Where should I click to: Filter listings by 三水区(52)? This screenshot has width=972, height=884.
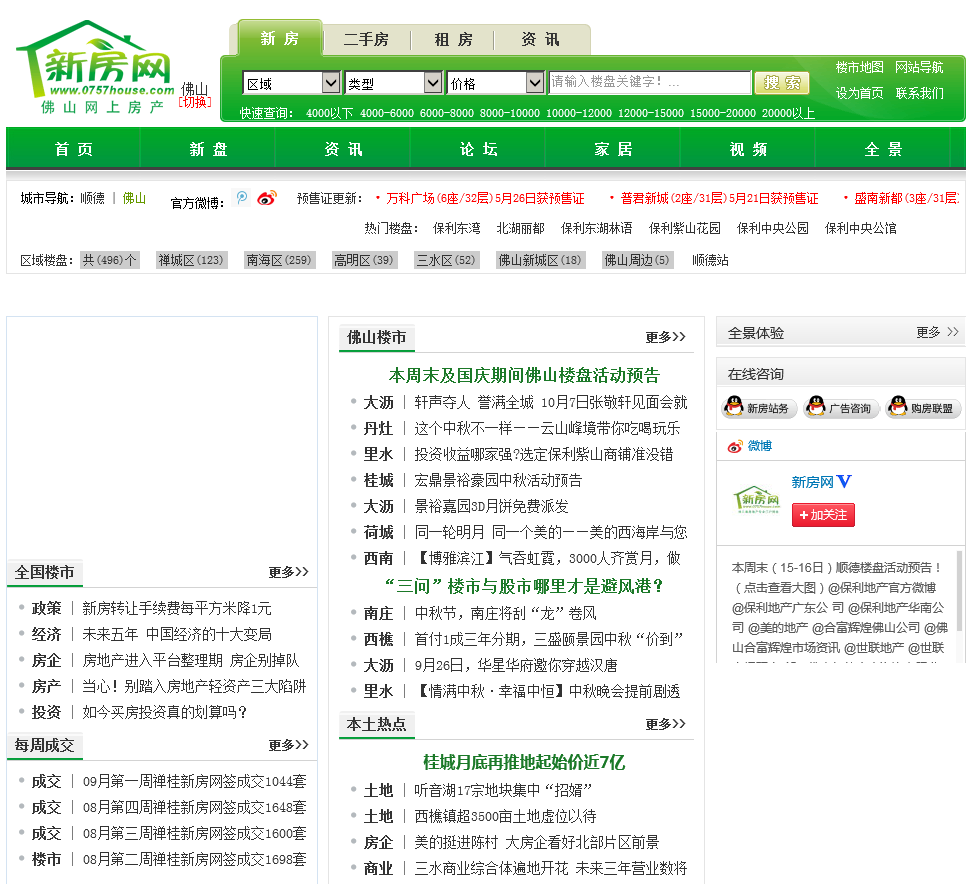click(446, 260)
